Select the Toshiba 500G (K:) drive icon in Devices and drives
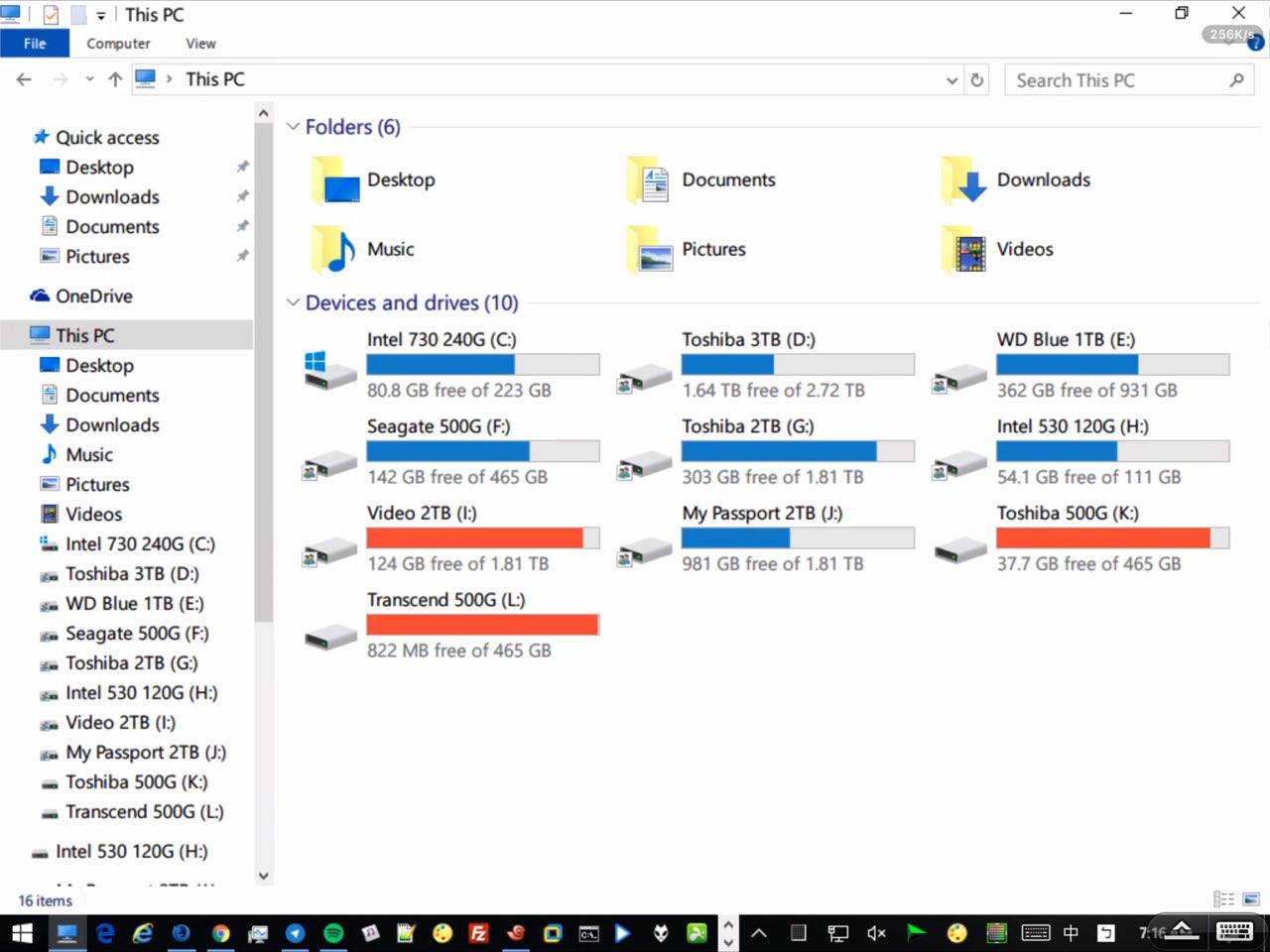 click(x=959, y=548)
